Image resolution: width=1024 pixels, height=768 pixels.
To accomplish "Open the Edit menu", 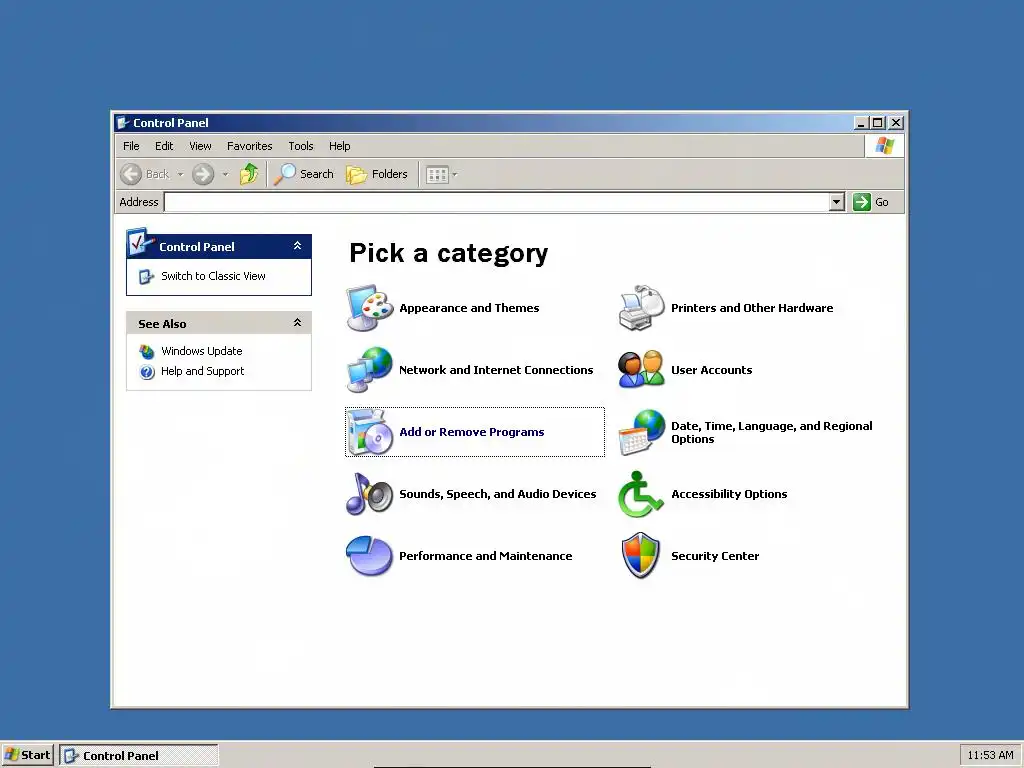I will tap(164, 146).
